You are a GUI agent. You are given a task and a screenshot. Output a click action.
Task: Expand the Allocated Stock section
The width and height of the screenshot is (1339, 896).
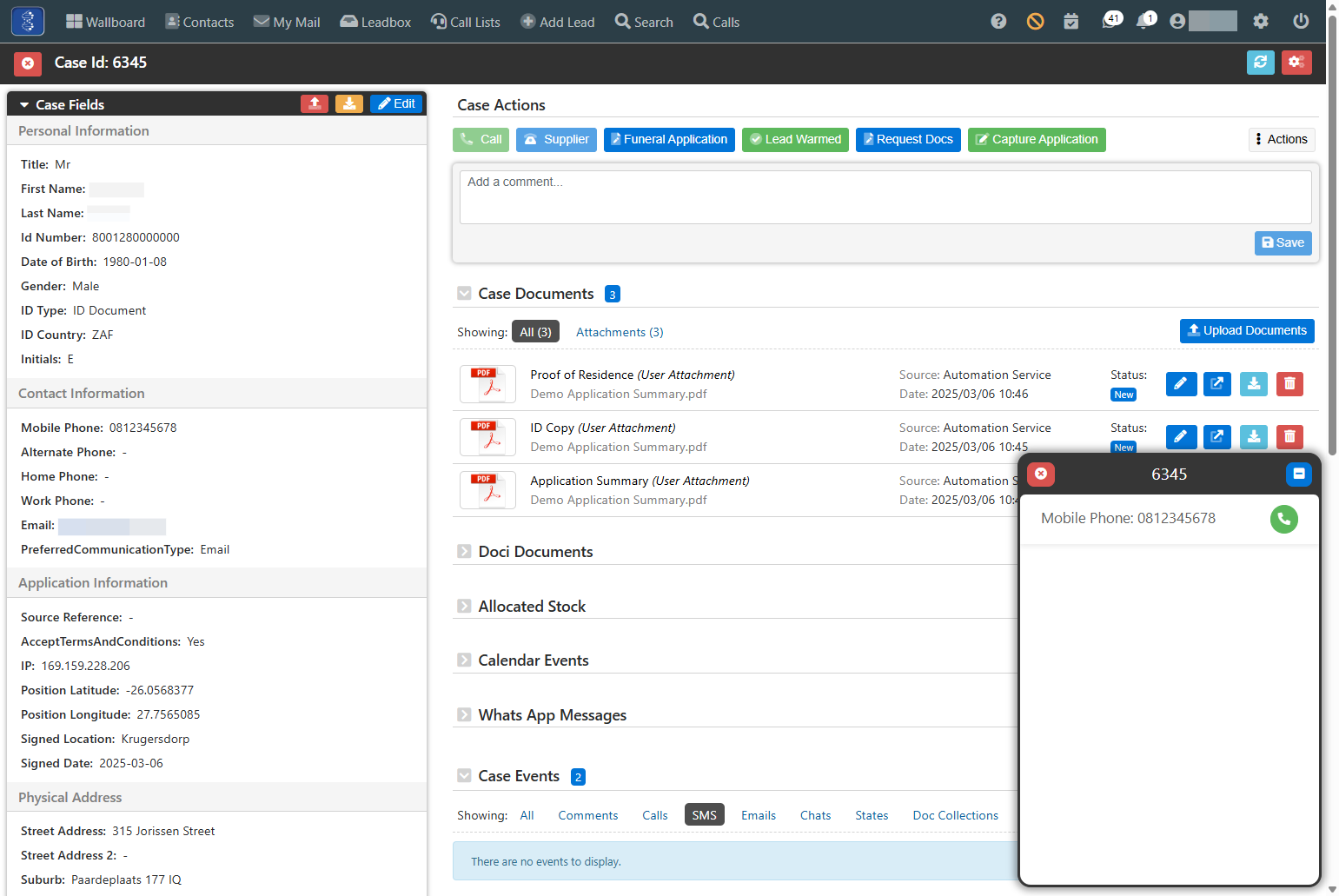coord(464,607)
